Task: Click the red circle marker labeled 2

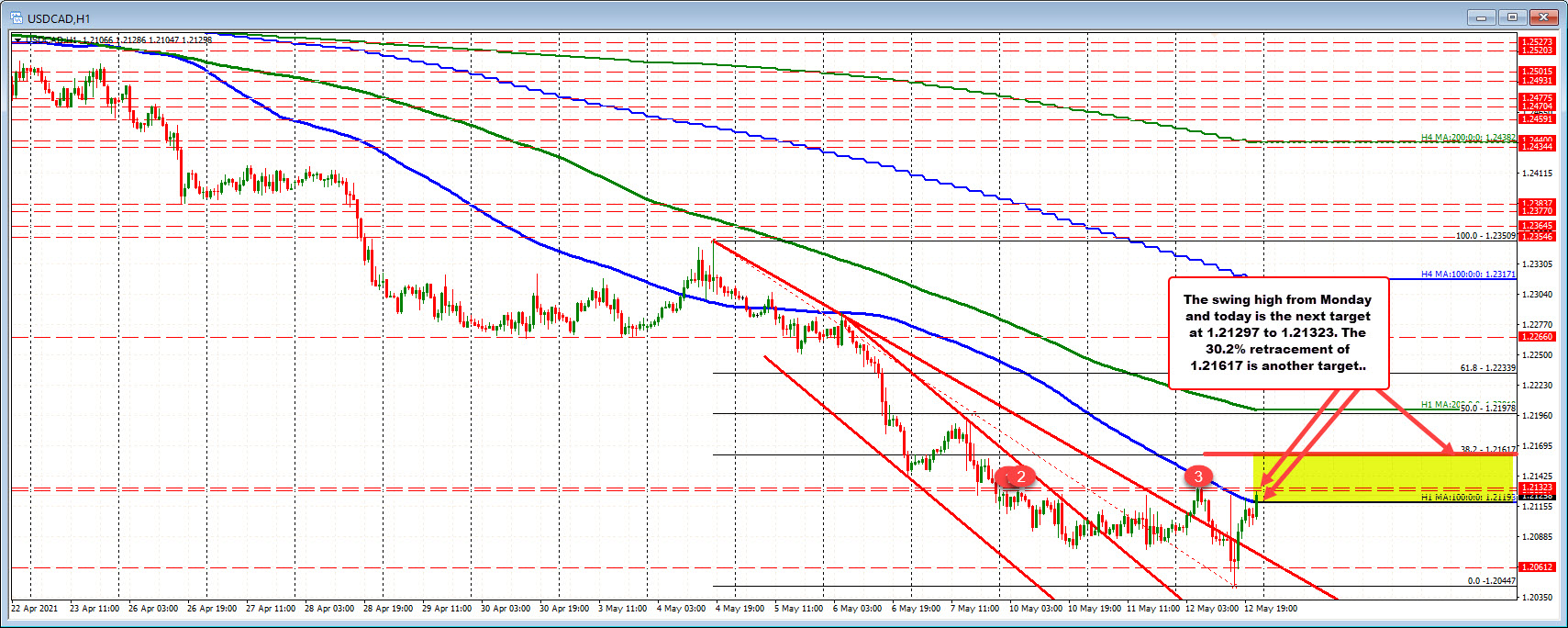Action: tap(1020, 477)
